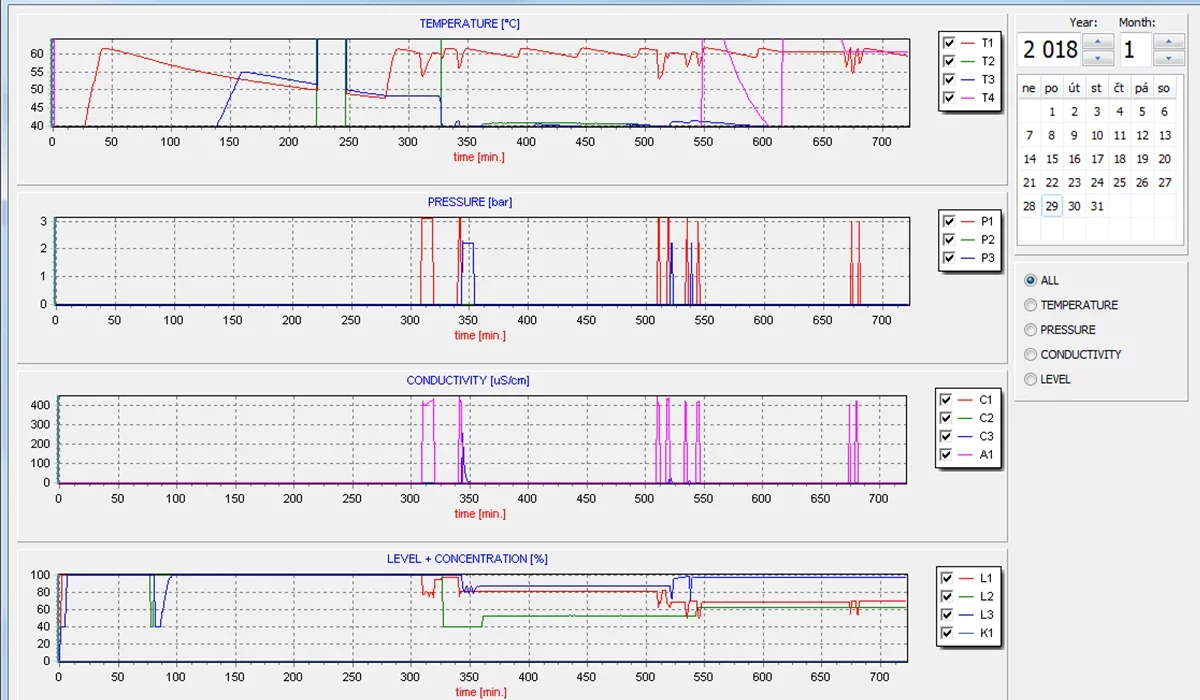
Task: Select day 29 in the calendar
Action: point(1051,206)
